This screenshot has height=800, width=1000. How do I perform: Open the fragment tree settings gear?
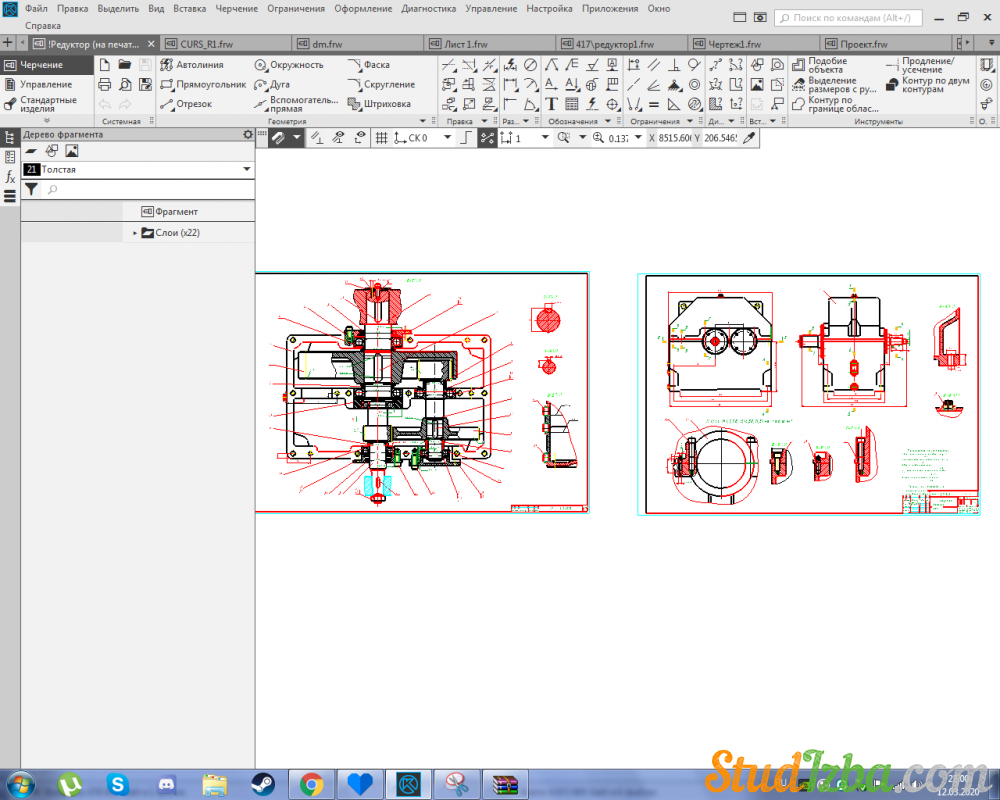click(x=248, y=134)
